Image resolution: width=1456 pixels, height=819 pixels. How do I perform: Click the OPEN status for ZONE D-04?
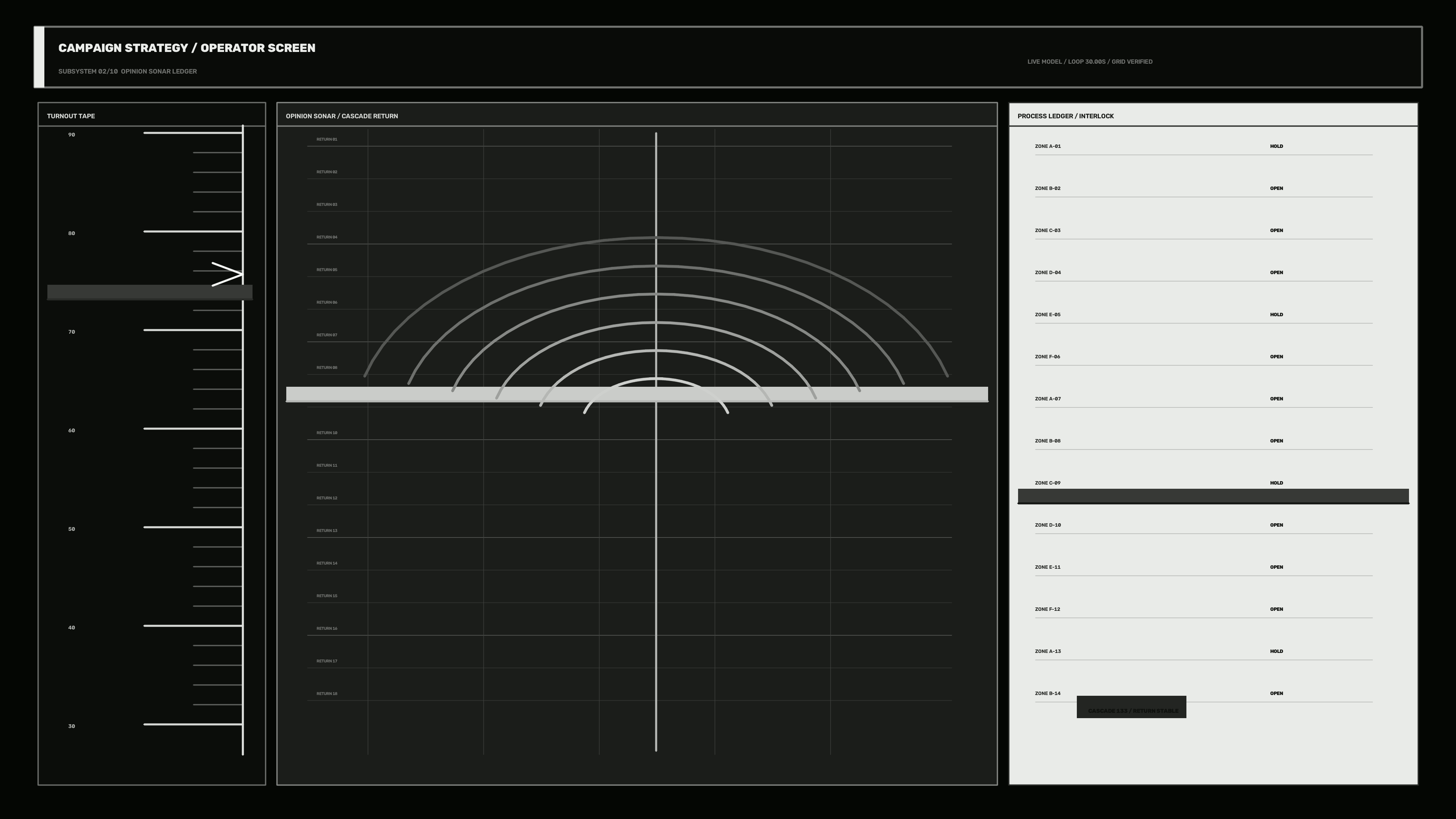click(1276, 273)
